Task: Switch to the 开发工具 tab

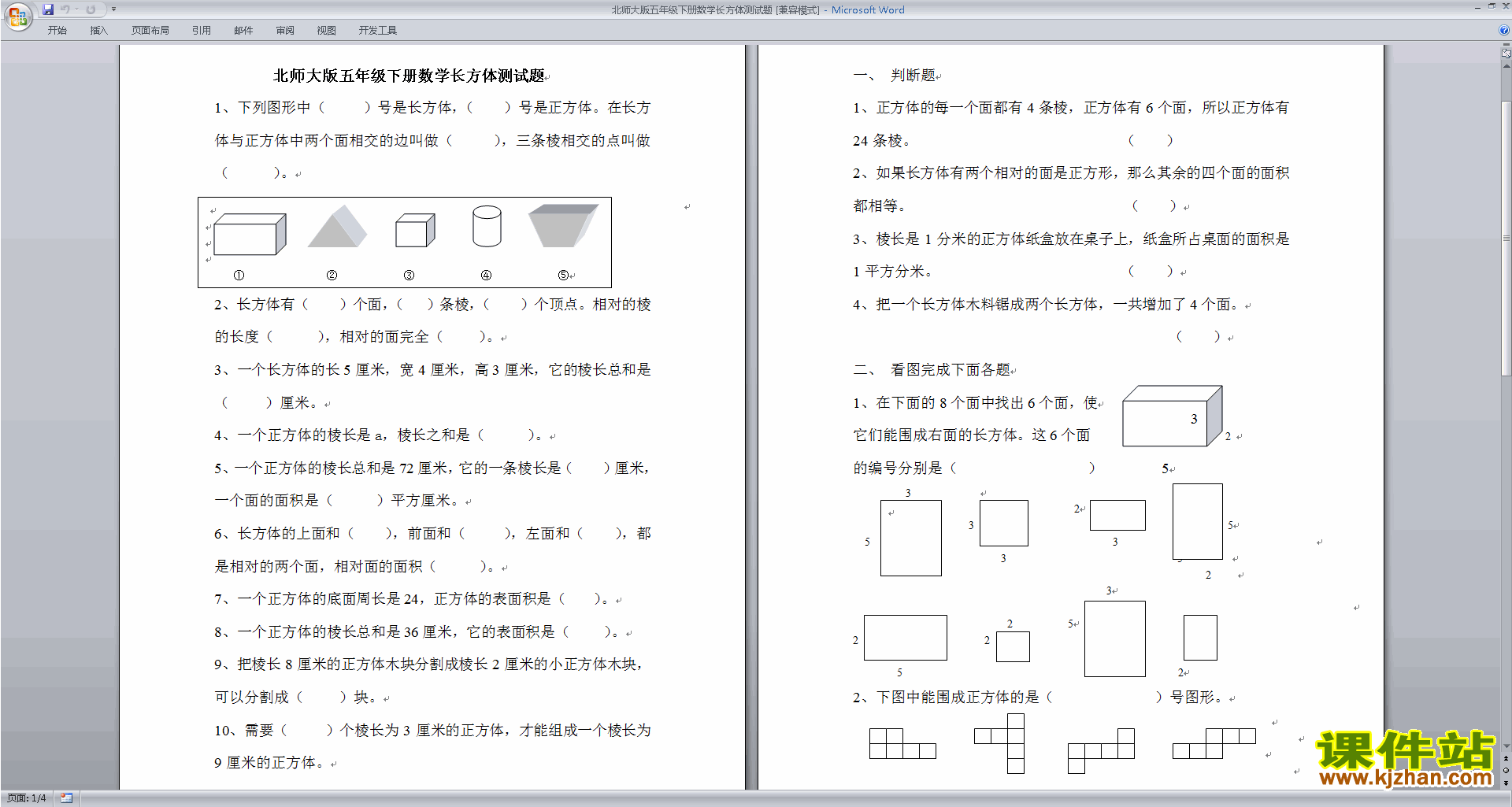Action: coord(378,31)
